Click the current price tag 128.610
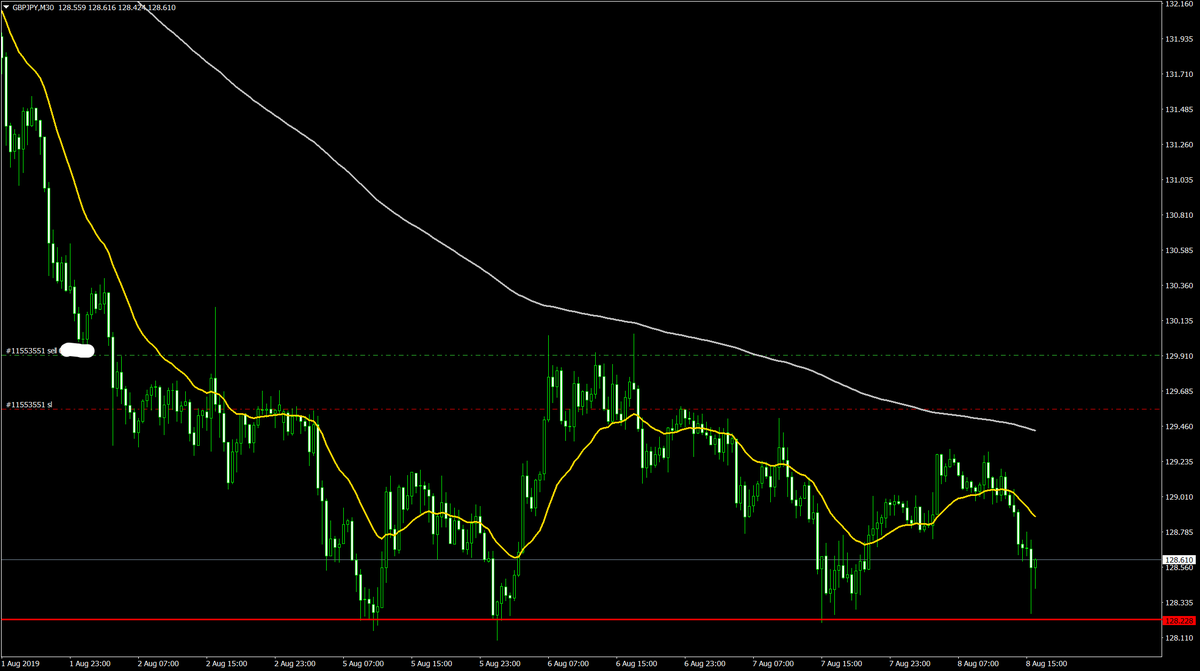The height and width of the screenshot is (671, 1200). (x=1180, y=560)
